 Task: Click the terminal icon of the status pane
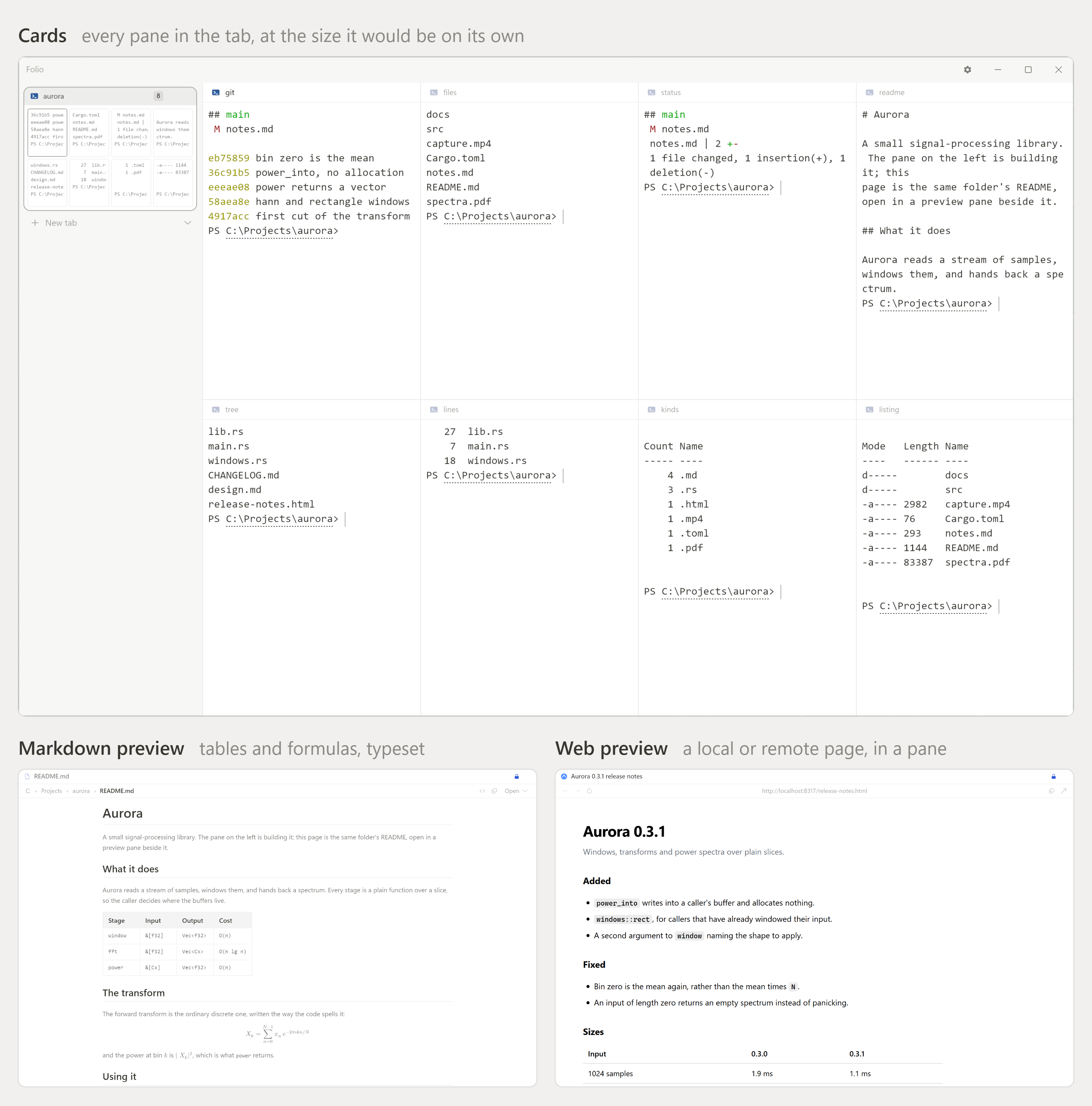[x=651, y=92]
